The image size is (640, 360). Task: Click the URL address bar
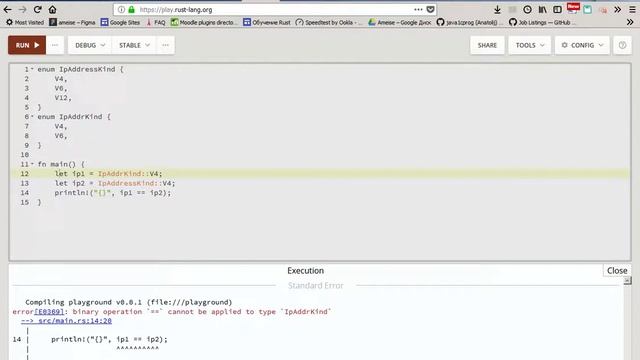274,9
